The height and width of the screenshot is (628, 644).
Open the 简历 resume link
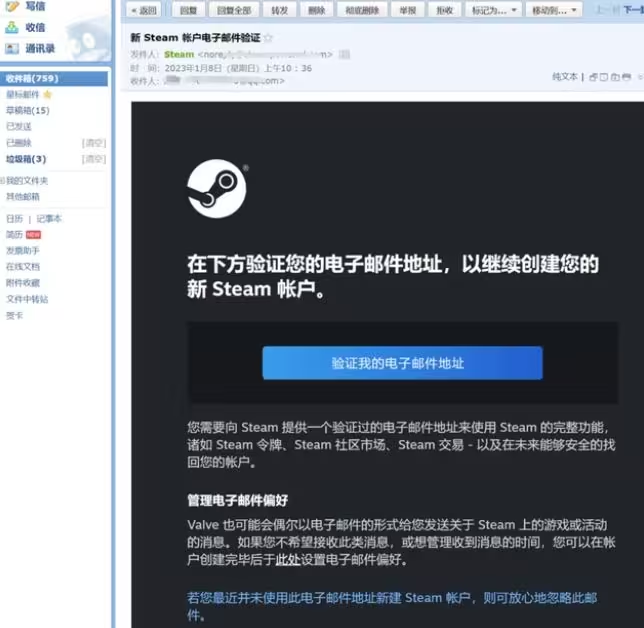pyautogui.click(x=14, y=235)
